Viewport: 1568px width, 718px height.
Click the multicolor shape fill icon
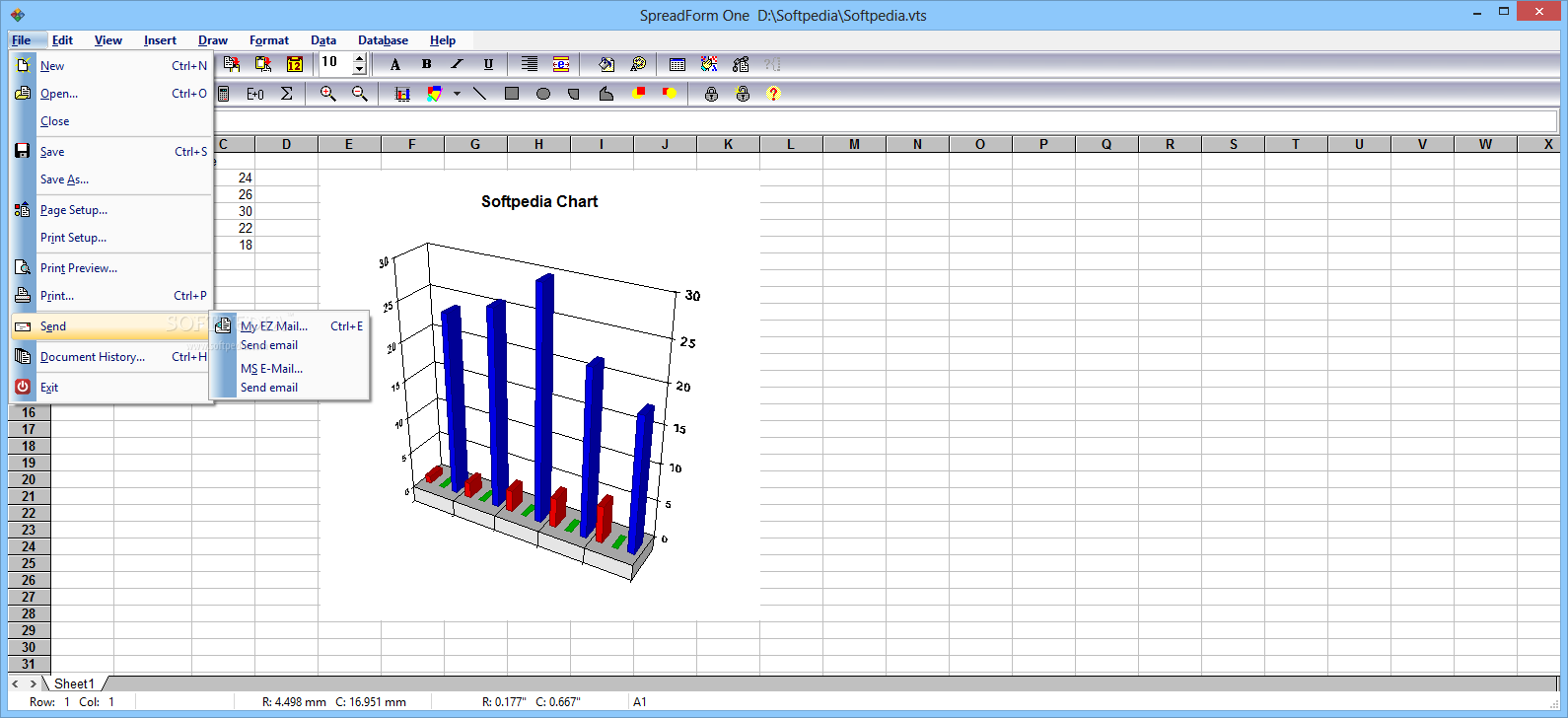click(x=434, y=94)
